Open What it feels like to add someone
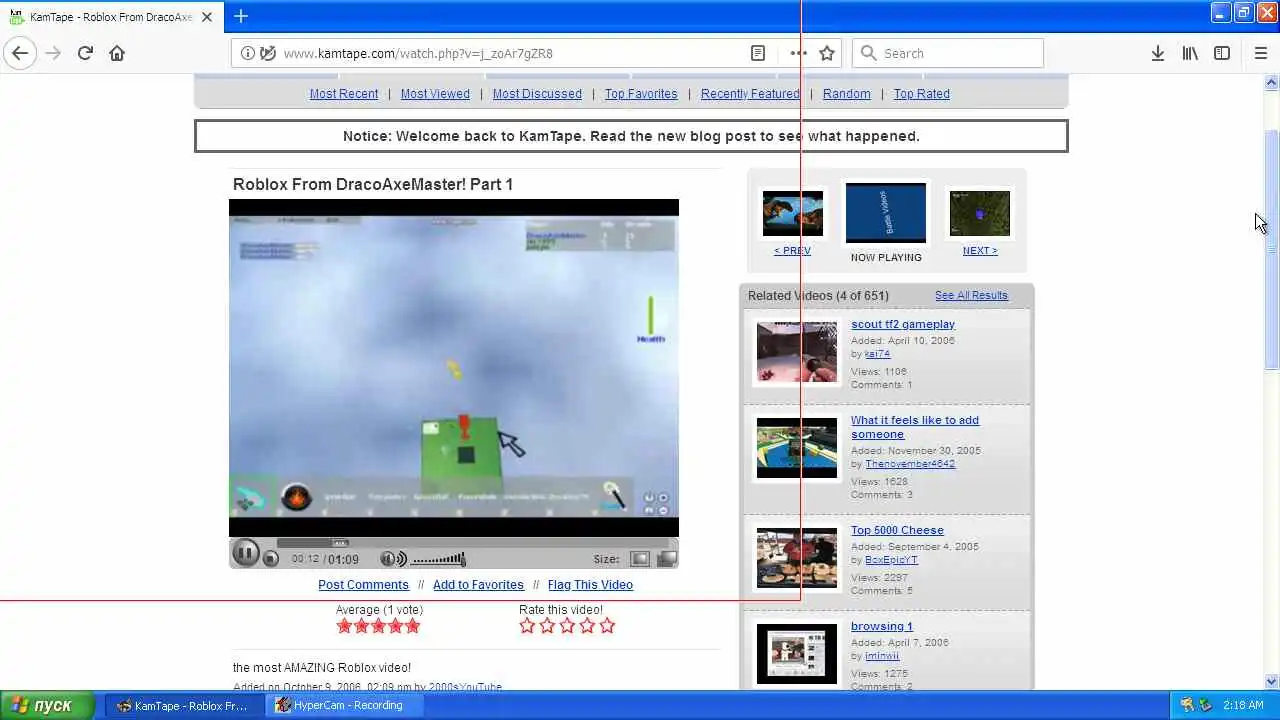The height and width of the screenshot is (720, 1280). [914, 427]
